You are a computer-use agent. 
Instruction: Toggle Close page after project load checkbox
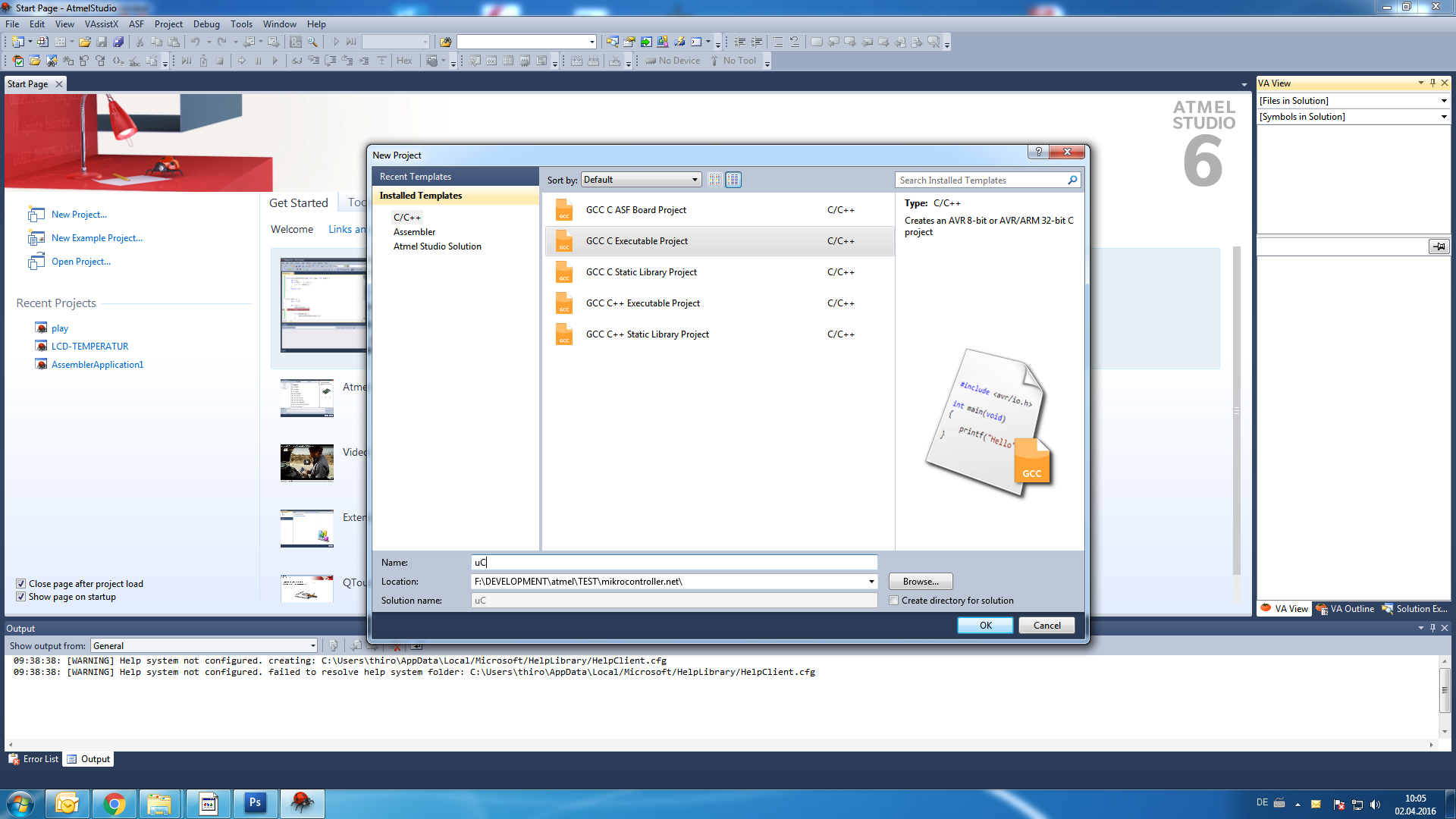tap(21, 584)
